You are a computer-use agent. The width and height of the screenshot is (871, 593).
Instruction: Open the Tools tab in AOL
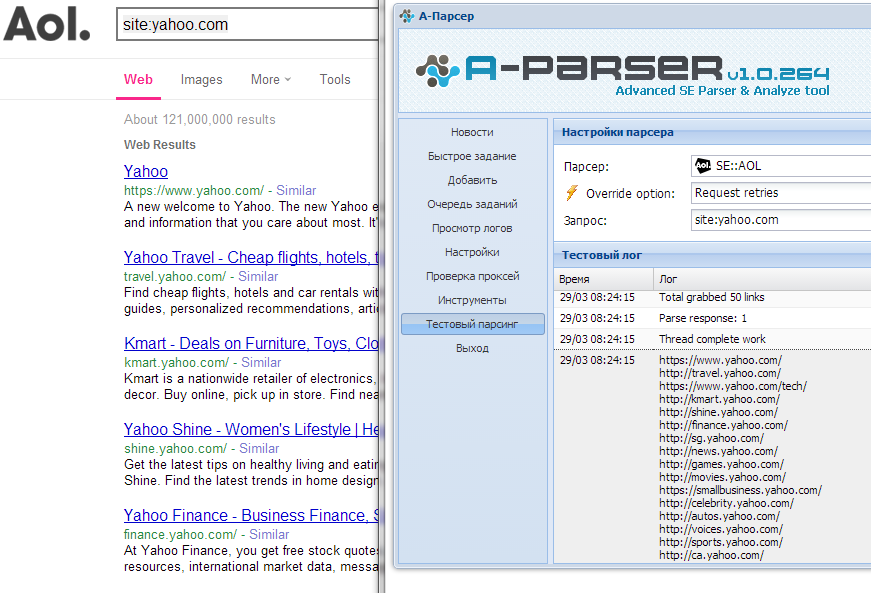tap(335, 79)
